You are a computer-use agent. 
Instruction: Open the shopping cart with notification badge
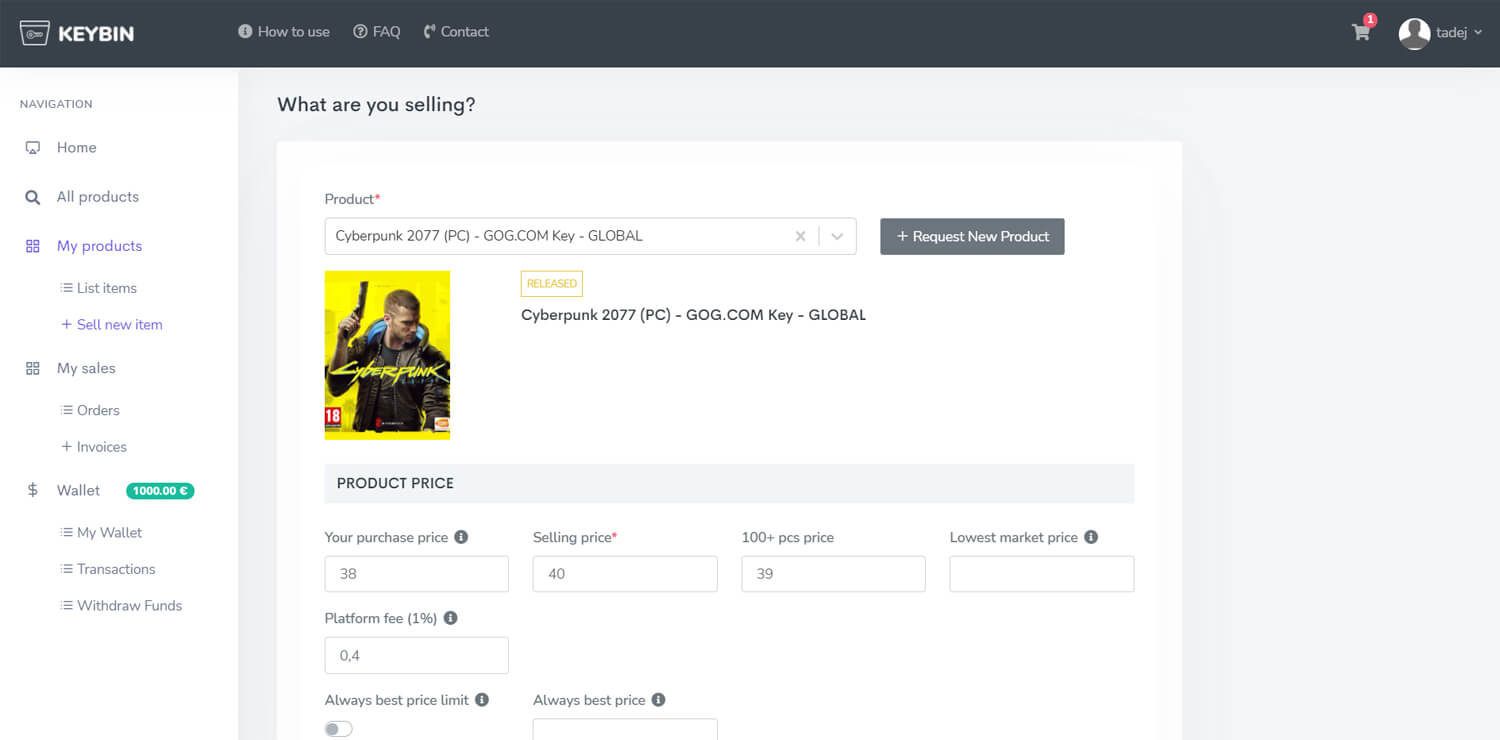click(x=1360, y=33)
